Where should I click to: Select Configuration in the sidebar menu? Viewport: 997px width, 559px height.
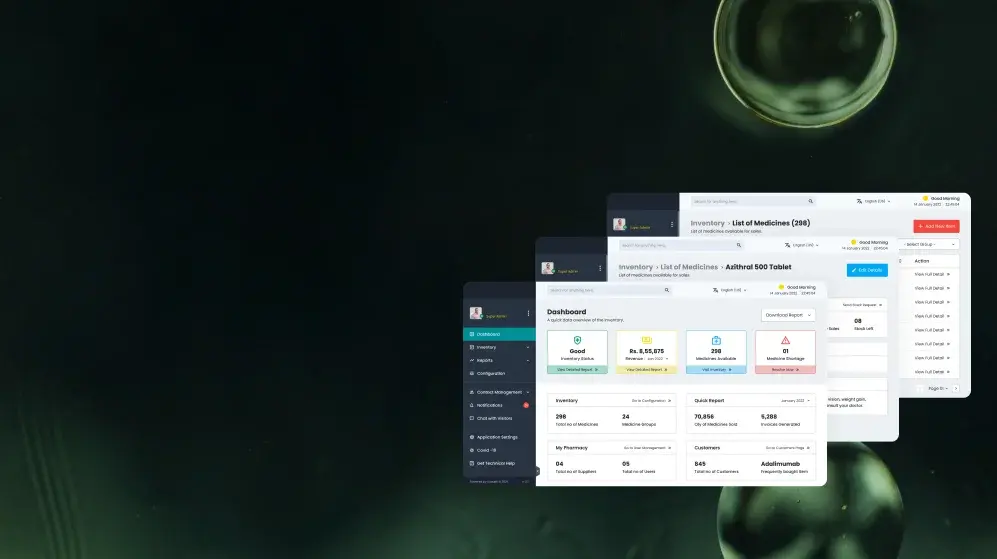click(490, 373)
